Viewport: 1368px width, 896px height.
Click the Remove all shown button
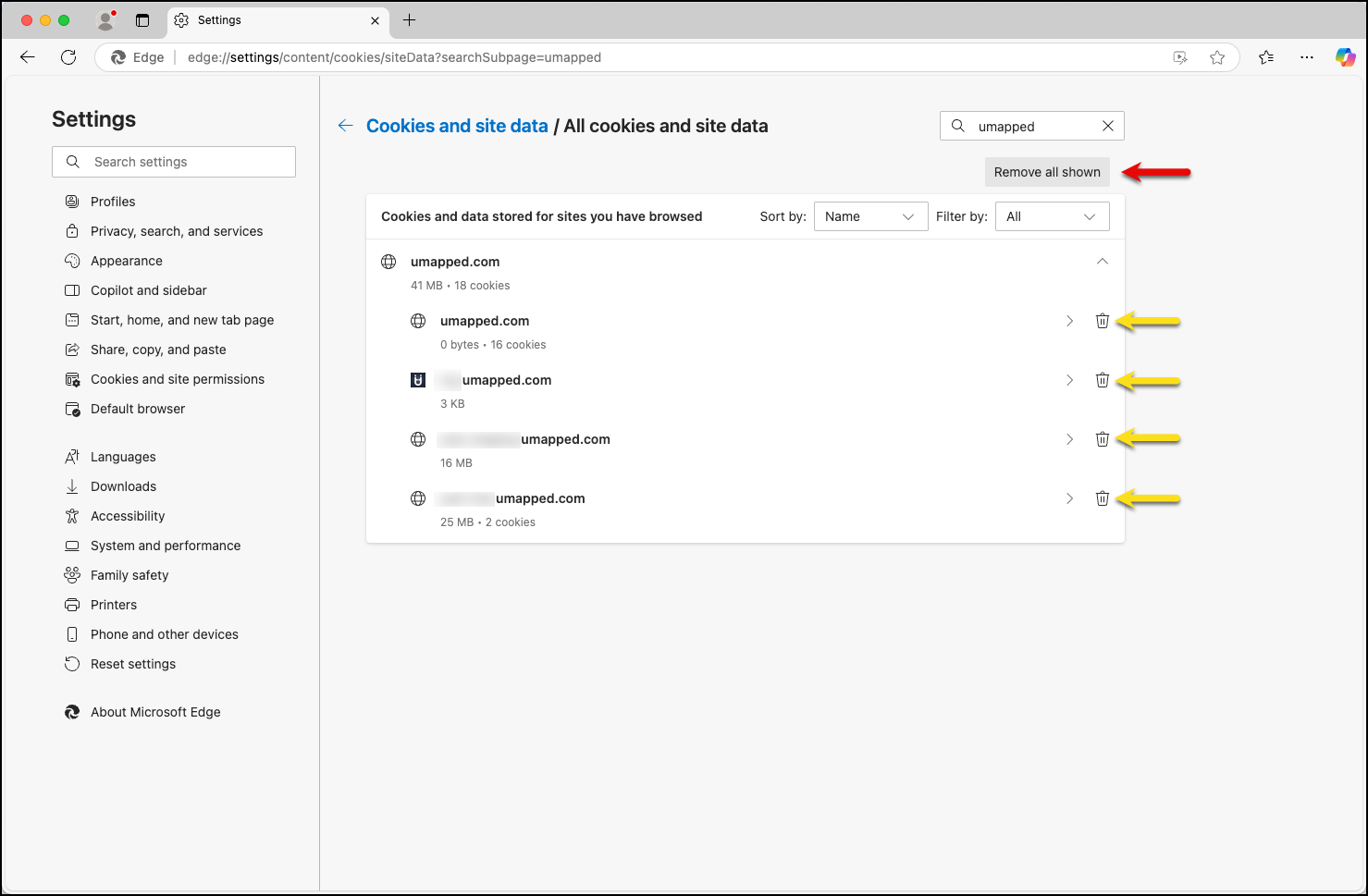tap(1047, 172)
